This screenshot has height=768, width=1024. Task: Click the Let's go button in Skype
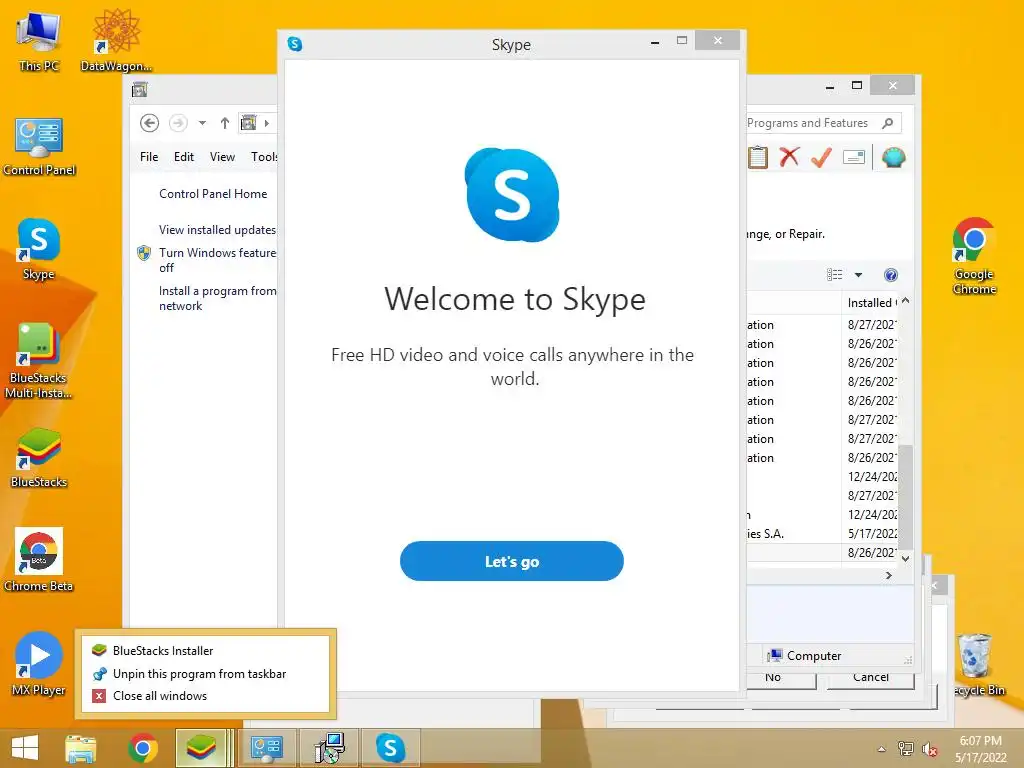[x=511, y=561]
